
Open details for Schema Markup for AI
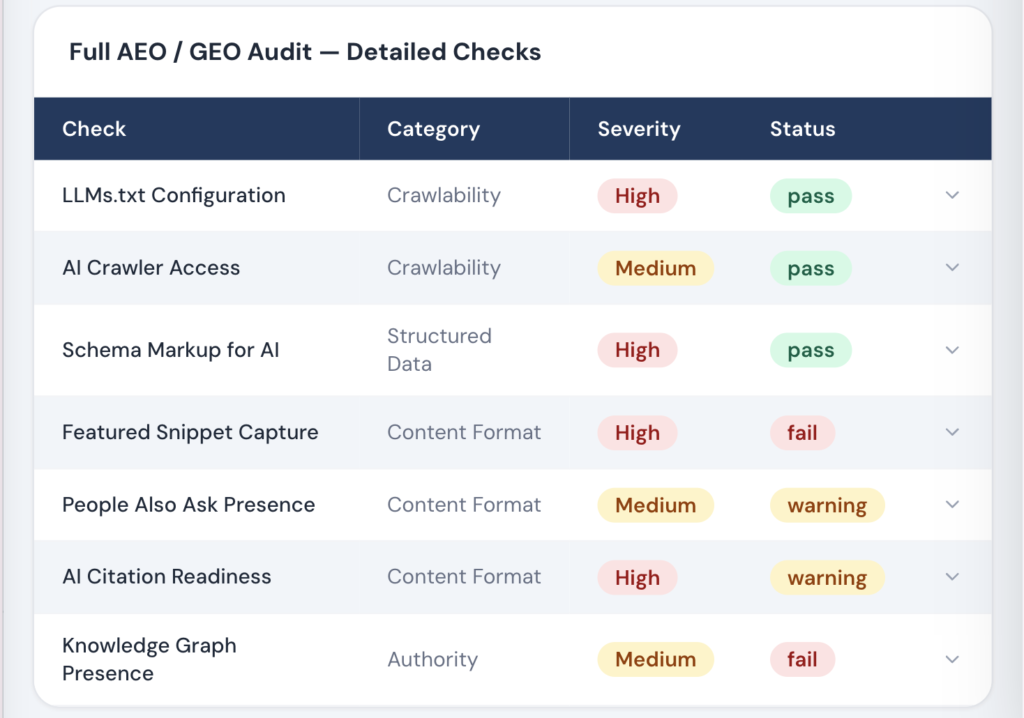[952, 350]
